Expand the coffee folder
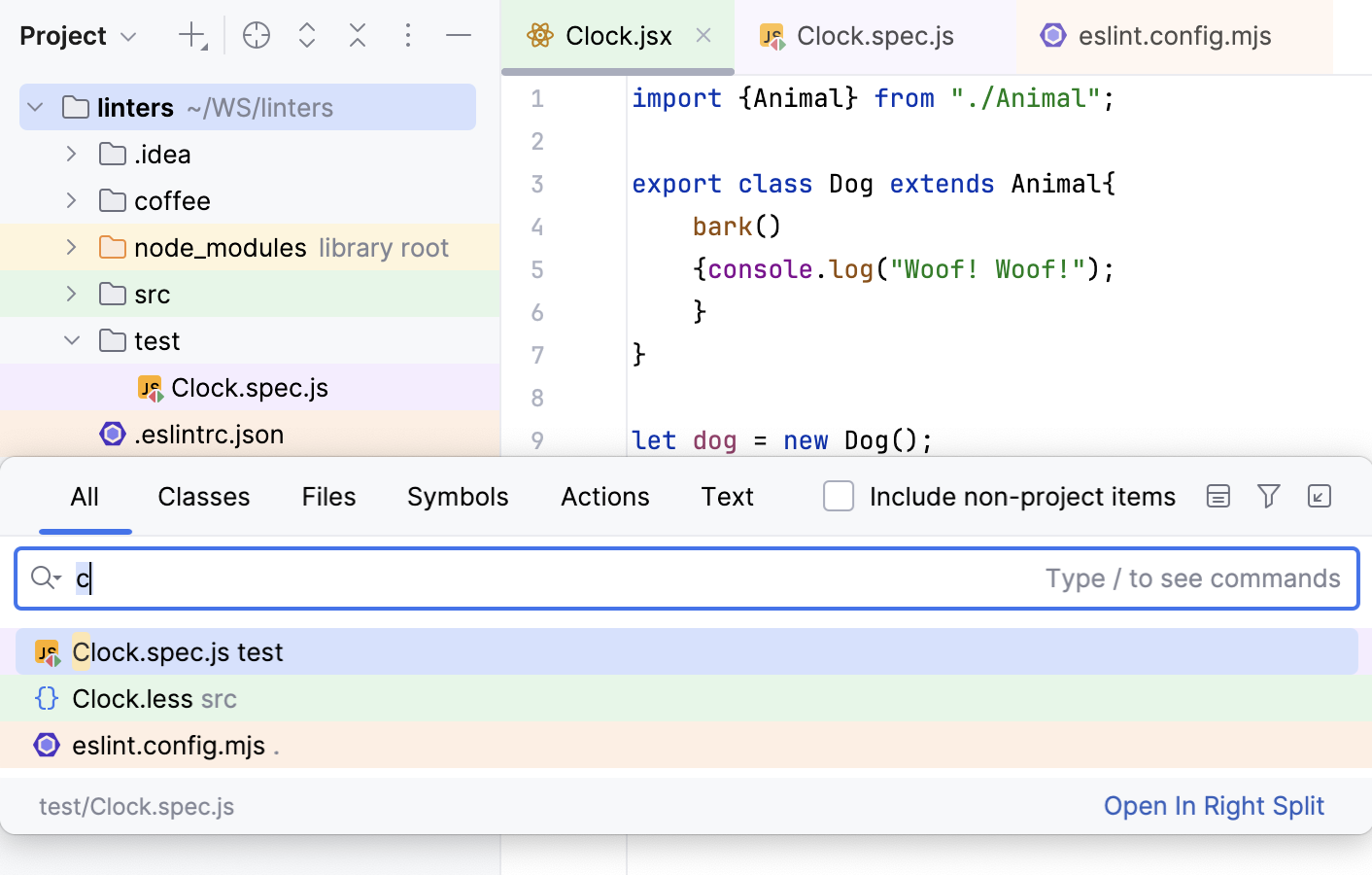Image resolution: width=1372 pixels, height=875 pixels. click(71, 200)
